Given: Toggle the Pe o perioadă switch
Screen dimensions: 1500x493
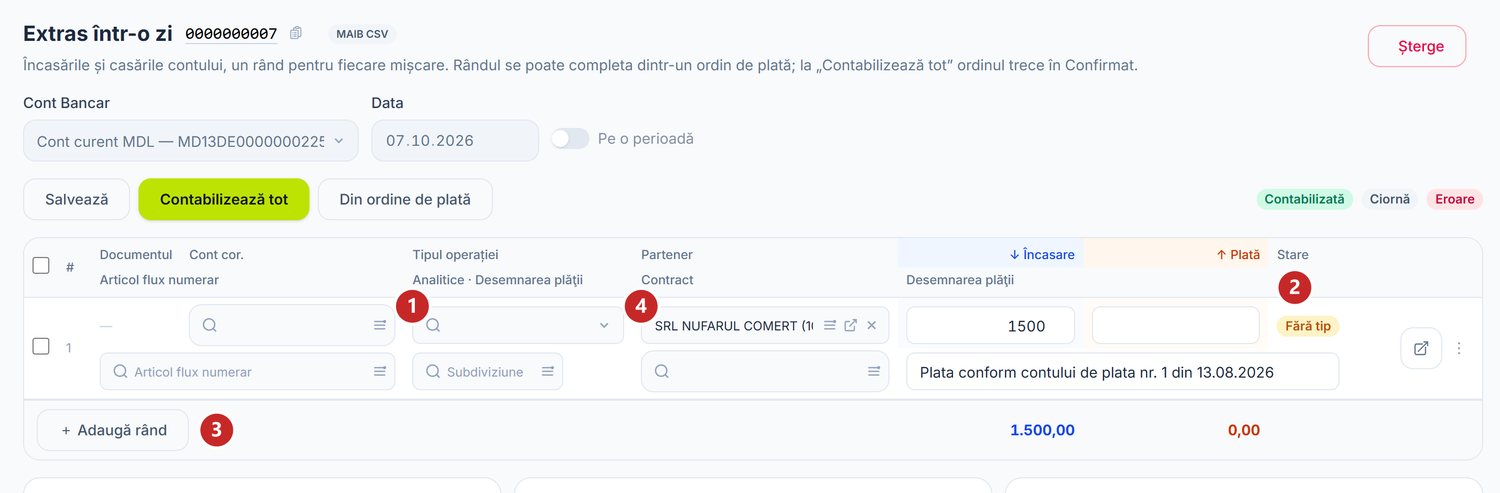Looking at the screenshot, I should (570, 139).
